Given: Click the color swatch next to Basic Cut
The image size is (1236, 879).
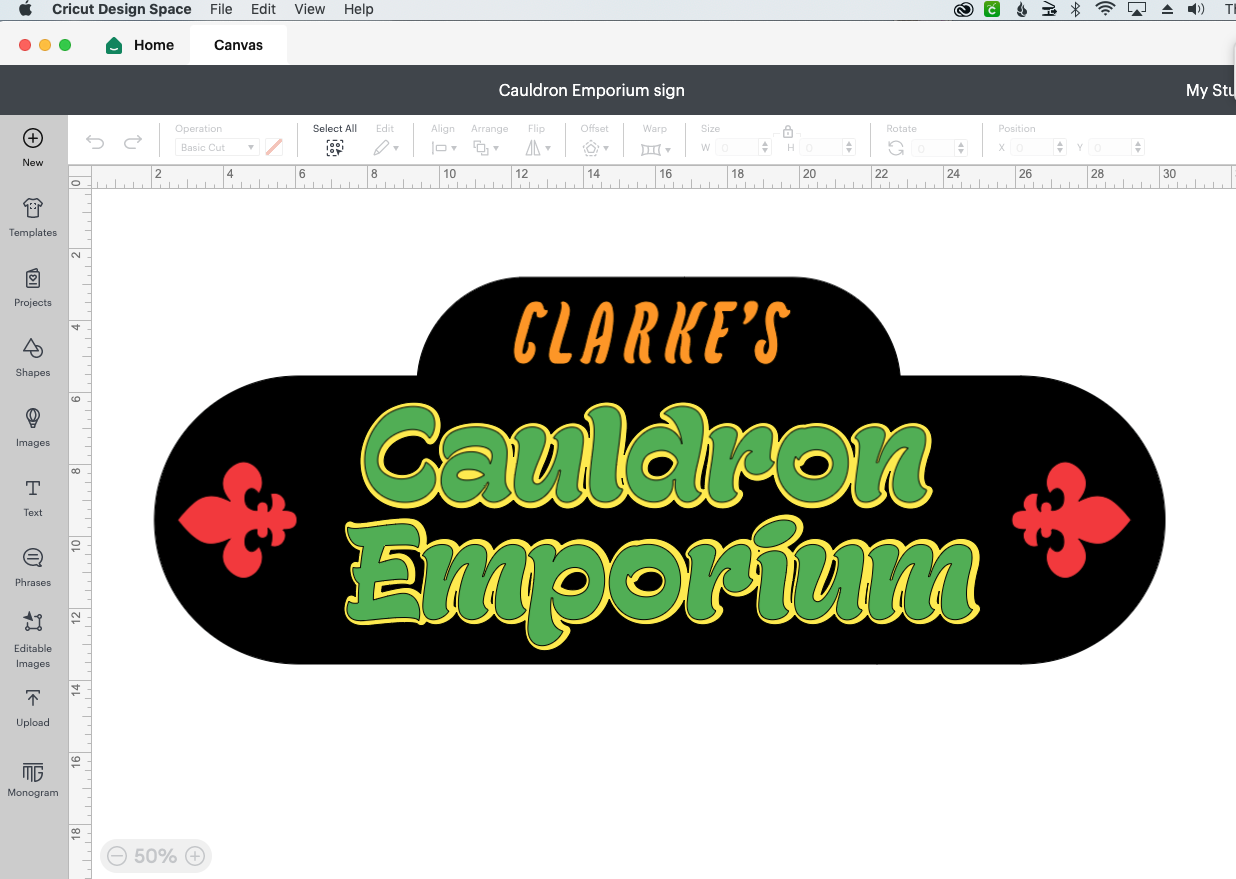Looking at the screenshot, I should point(274,147).
